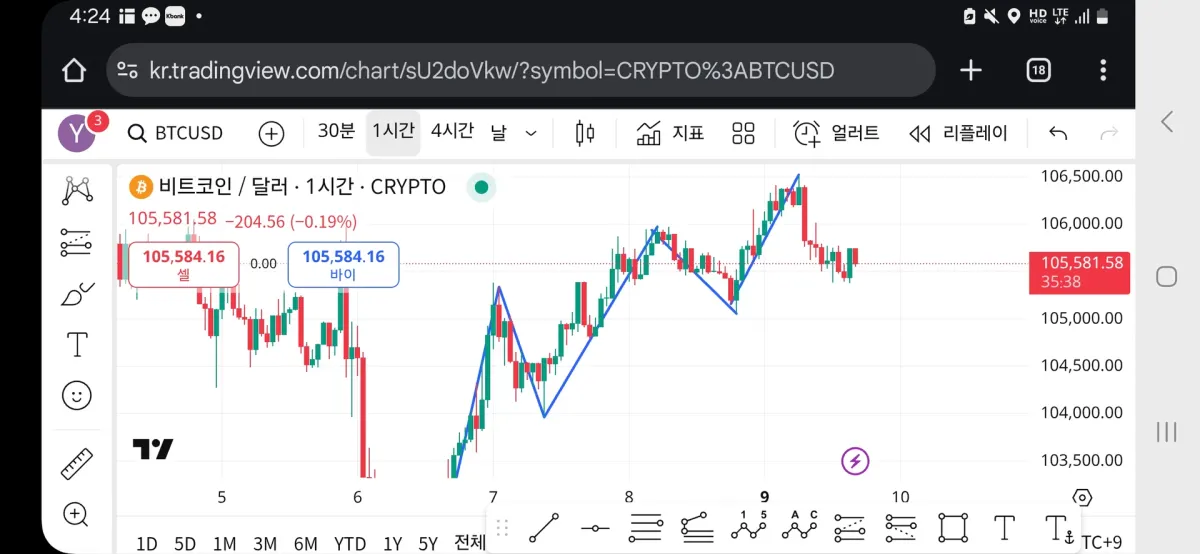Open the XABCD pattern tool in sidebar

point(77,190)
